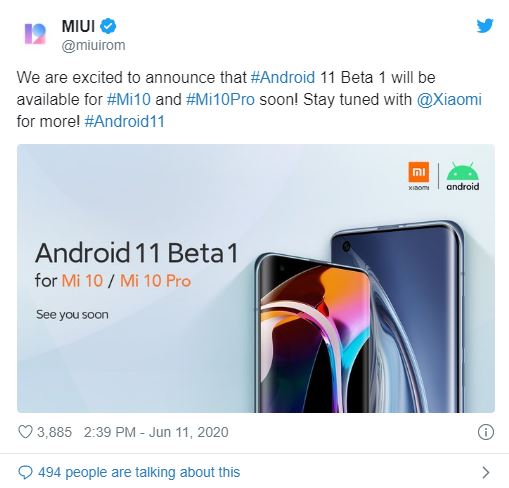Open the tweet info icon

coord(486,432)
